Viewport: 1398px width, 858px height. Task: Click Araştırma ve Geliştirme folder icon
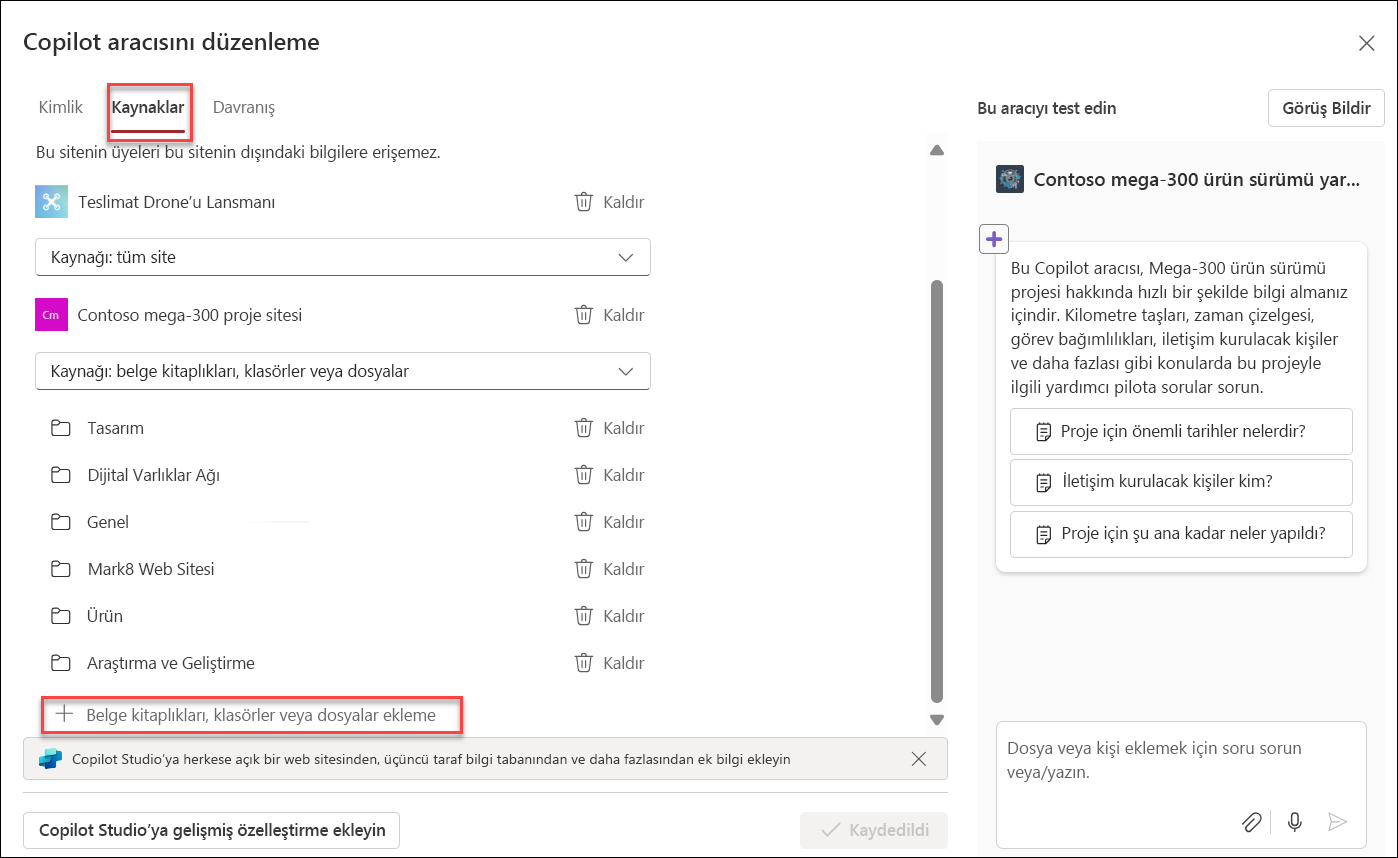click(61, 663)
